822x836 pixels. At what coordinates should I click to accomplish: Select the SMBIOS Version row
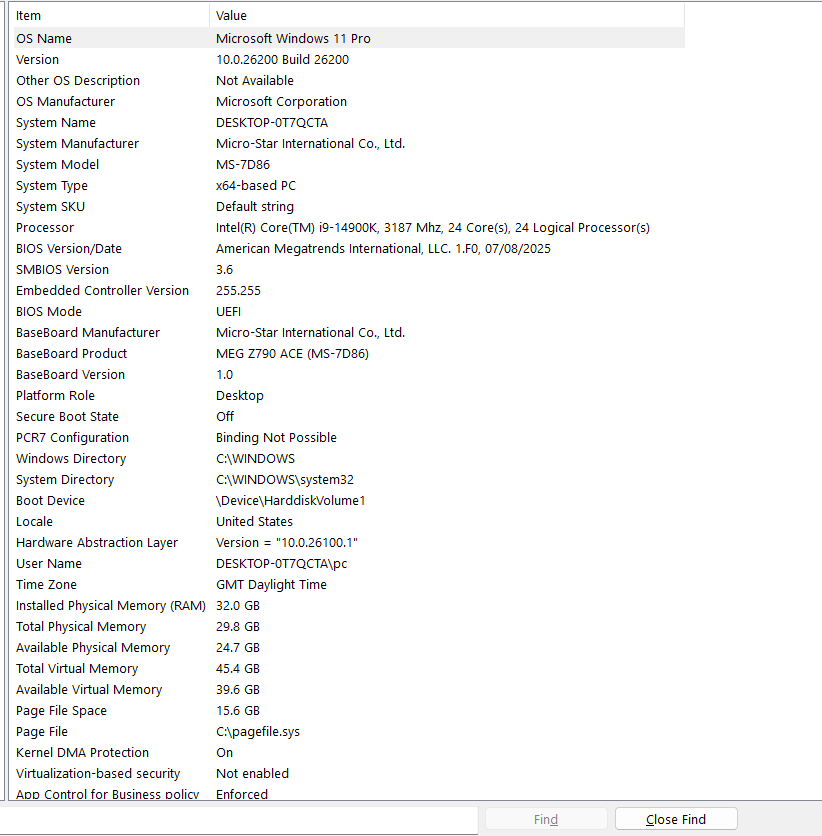(349, 269)
